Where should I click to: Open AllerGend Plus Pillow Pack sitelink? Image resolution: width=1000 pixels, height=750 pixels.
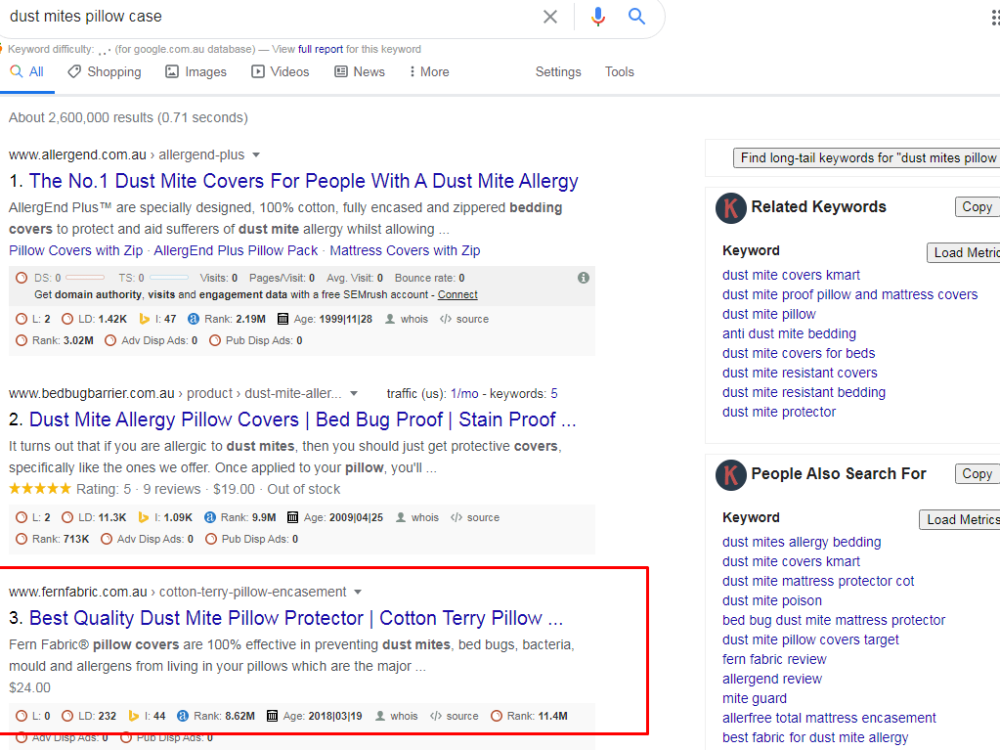(x=235, y=251)
